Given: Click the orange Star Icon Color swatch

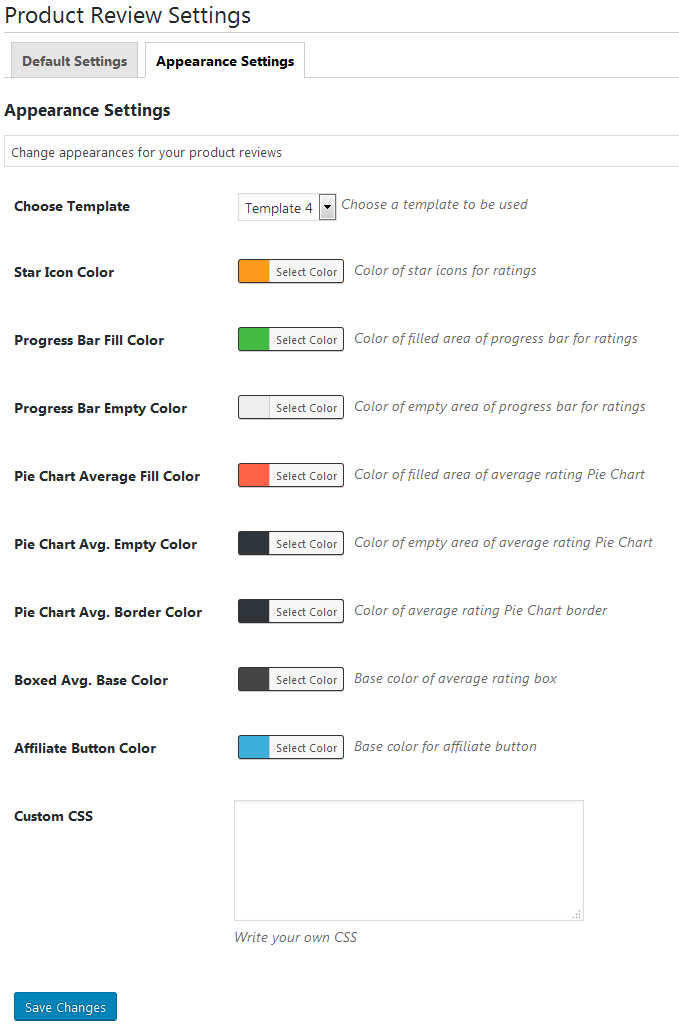Looking at the screenshot, I should (x=254, y=271).
